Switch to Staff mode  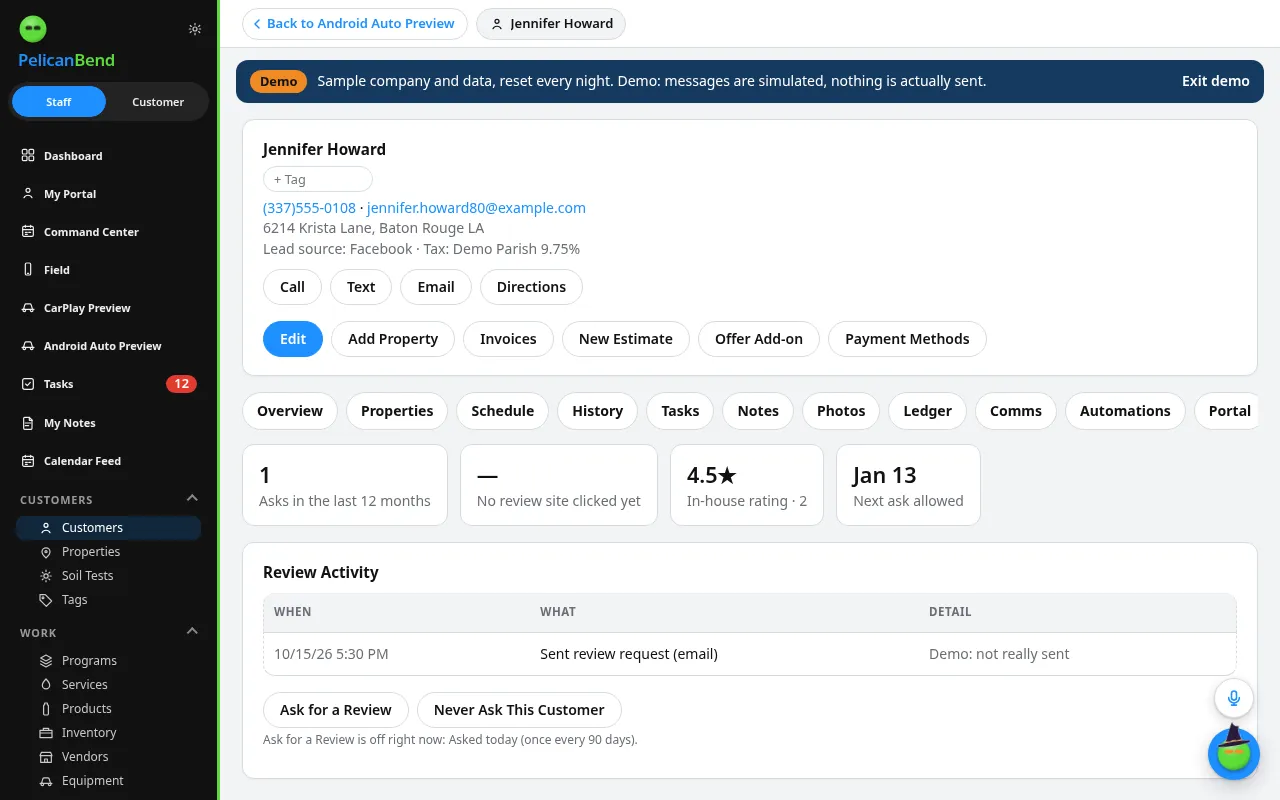point(59,102)
